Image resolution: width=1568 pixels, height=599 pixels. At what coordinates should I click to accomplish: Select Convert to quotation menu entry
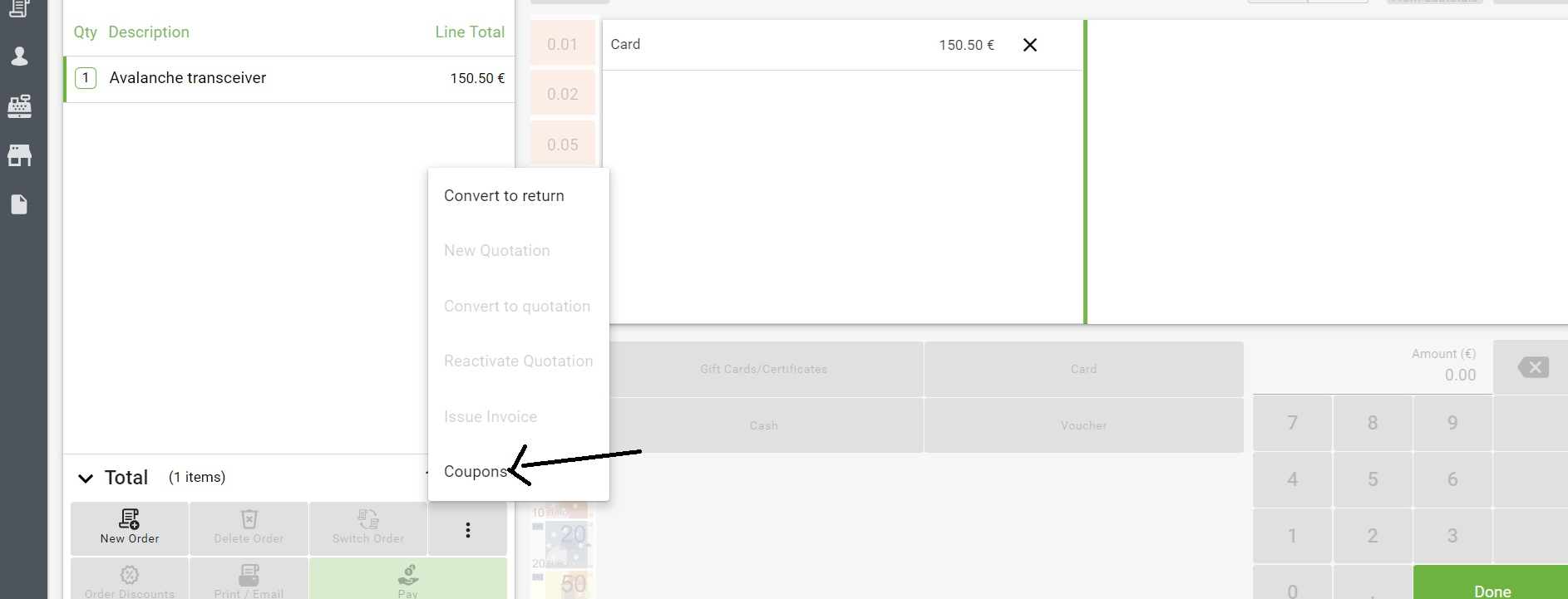517,307
